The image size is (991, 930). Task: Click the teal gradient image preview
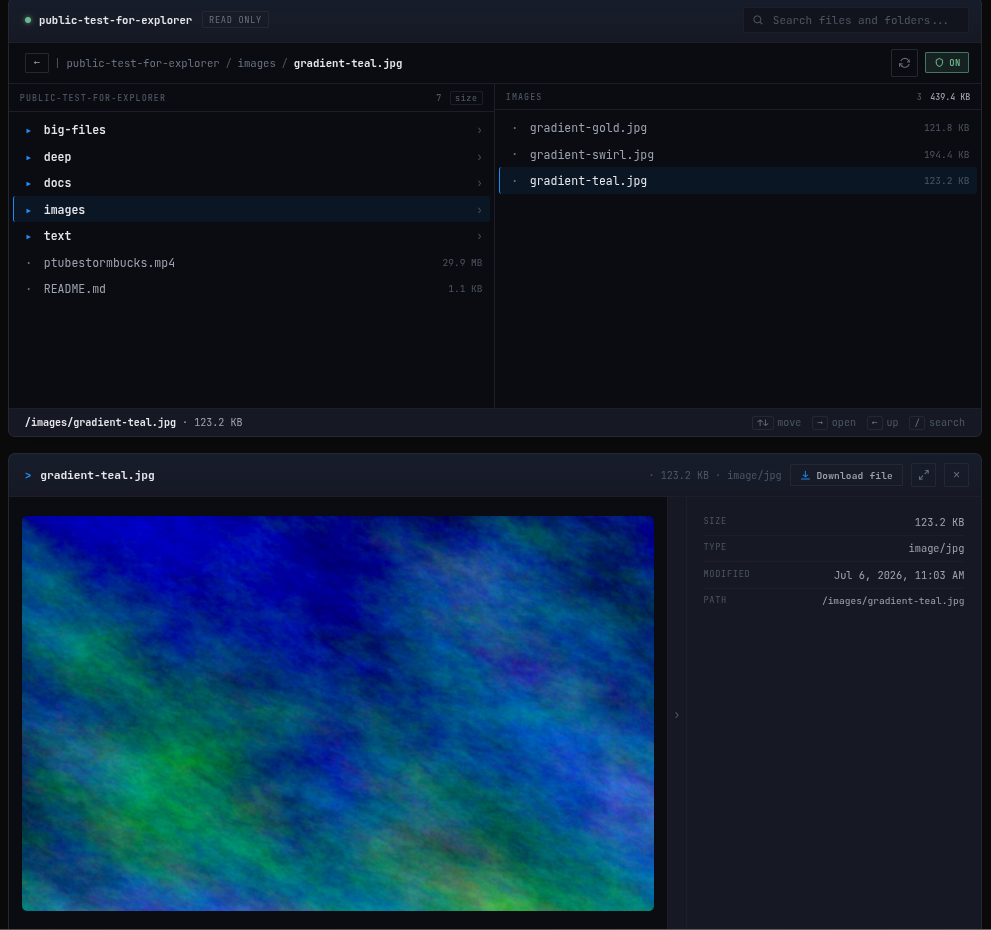337,714
